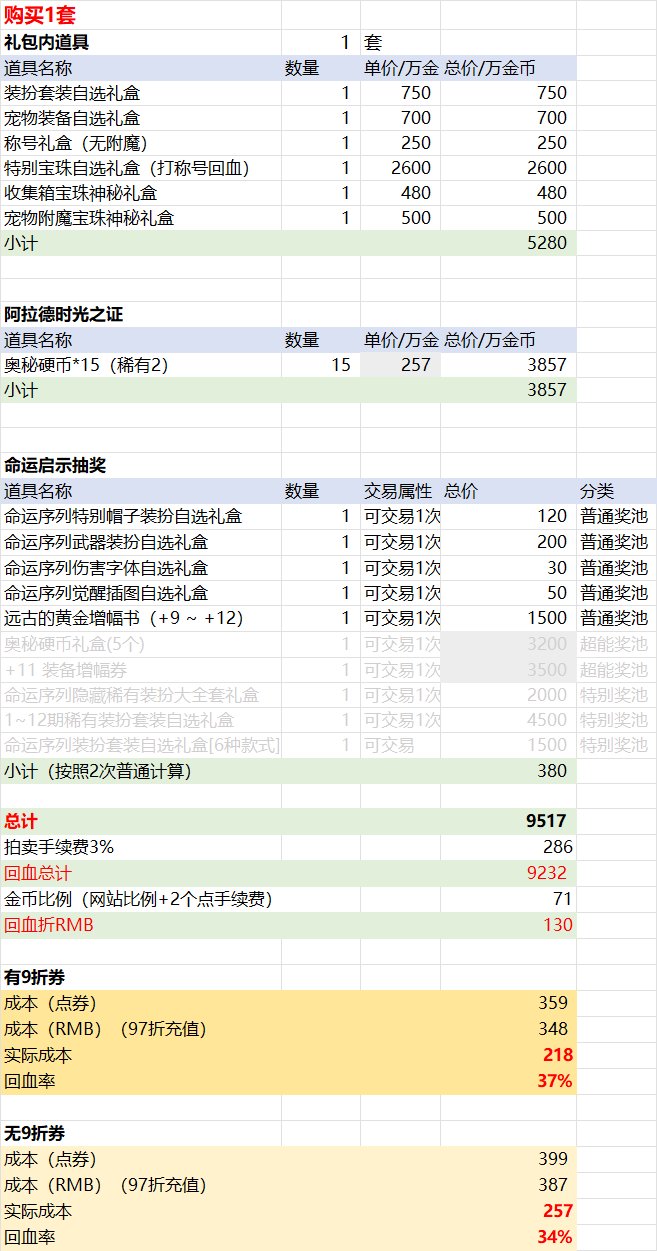Select the grayed cell 奥秘硬币礼盒(5个)
The image size is (657, 1251).
(73, 644)
